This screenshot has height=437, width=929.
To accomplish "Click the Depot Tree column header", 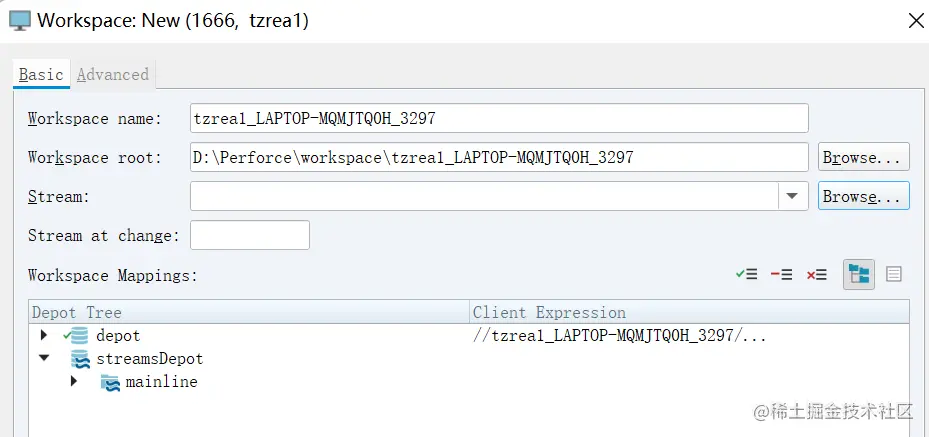I will coord(249,312).
